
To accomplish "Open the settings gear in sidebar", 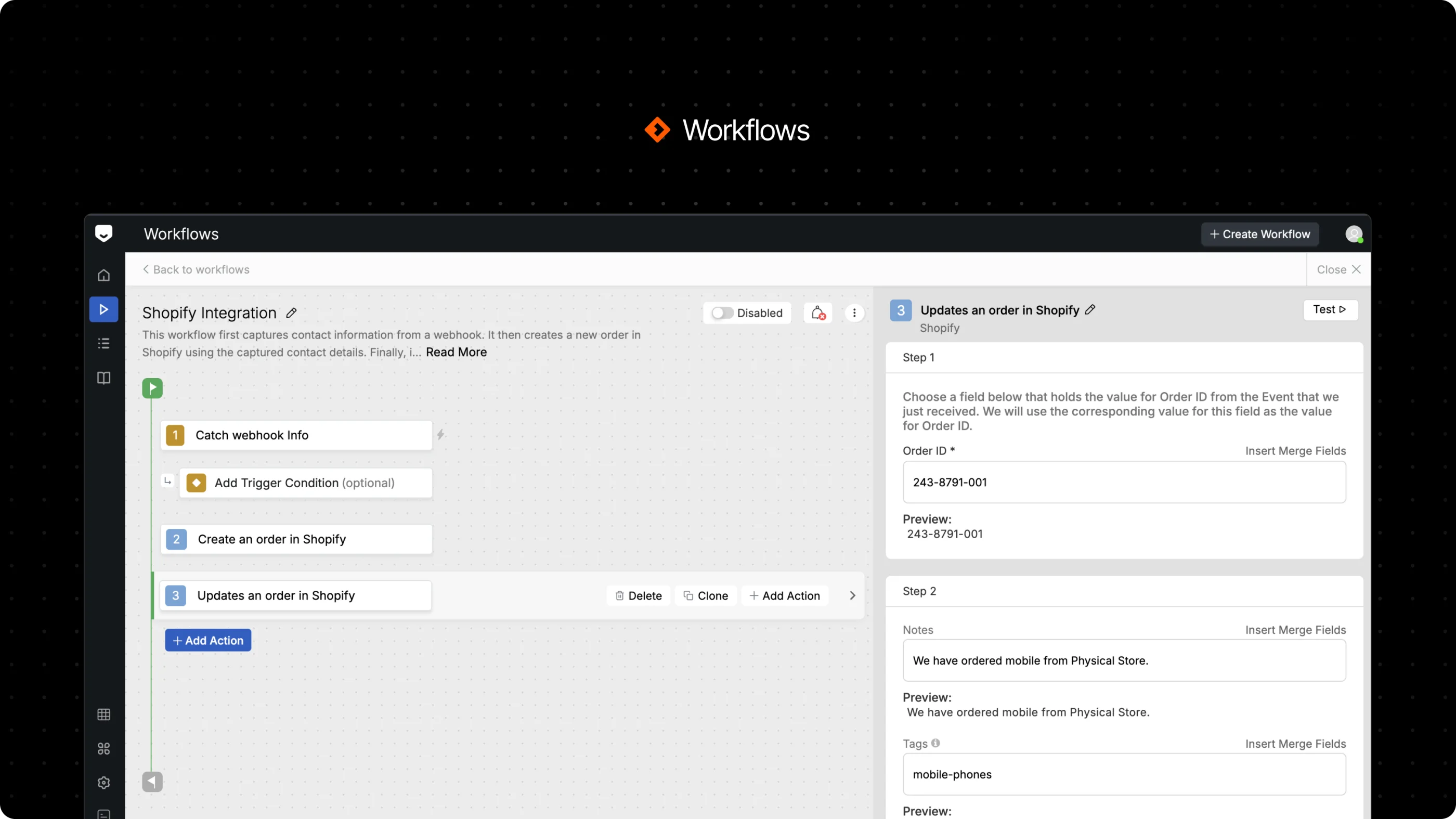I will (103, 783).
